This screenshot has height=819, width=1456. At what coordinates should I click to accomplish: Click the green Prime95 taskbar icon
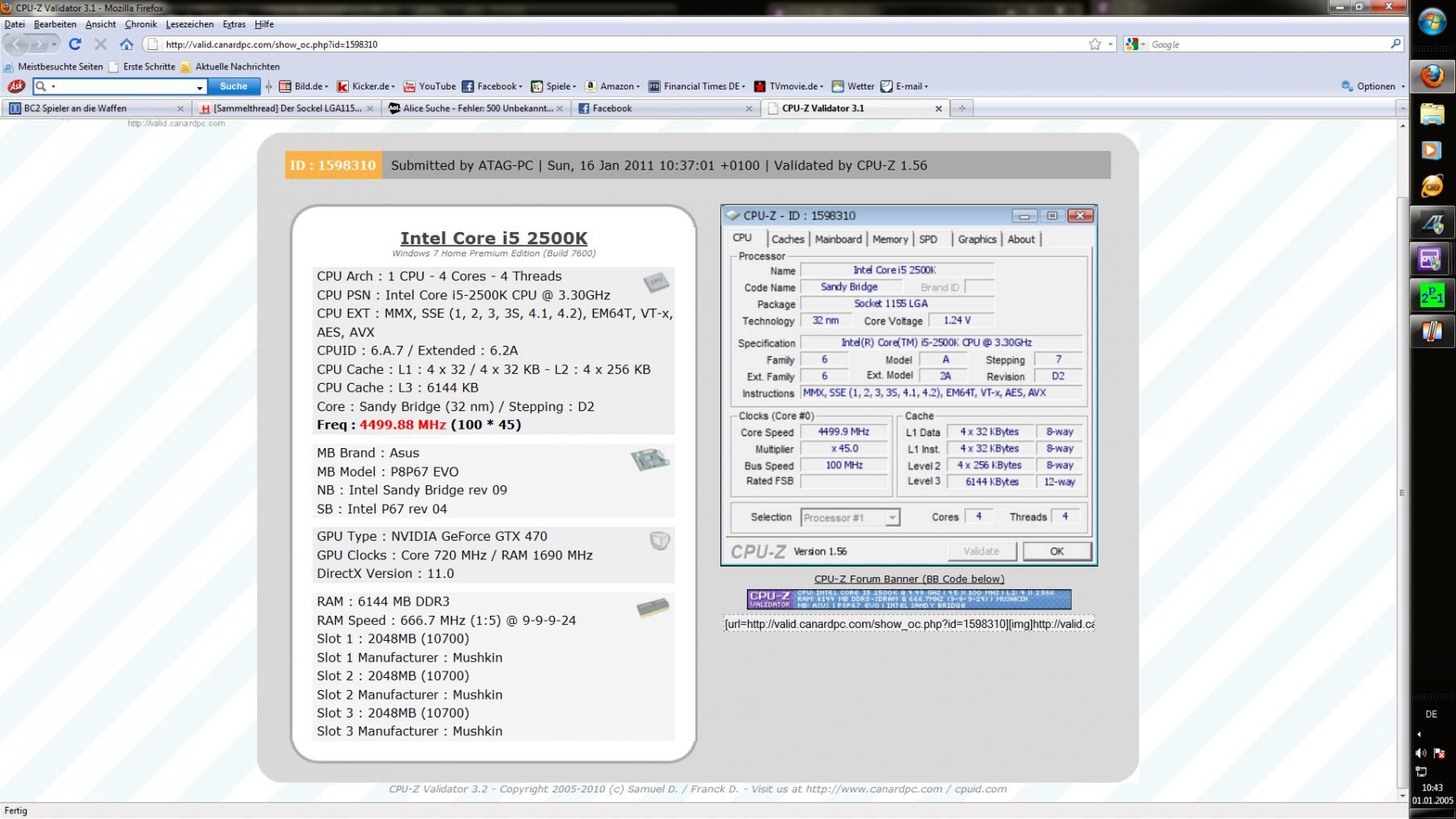(x=1431, y=296)
